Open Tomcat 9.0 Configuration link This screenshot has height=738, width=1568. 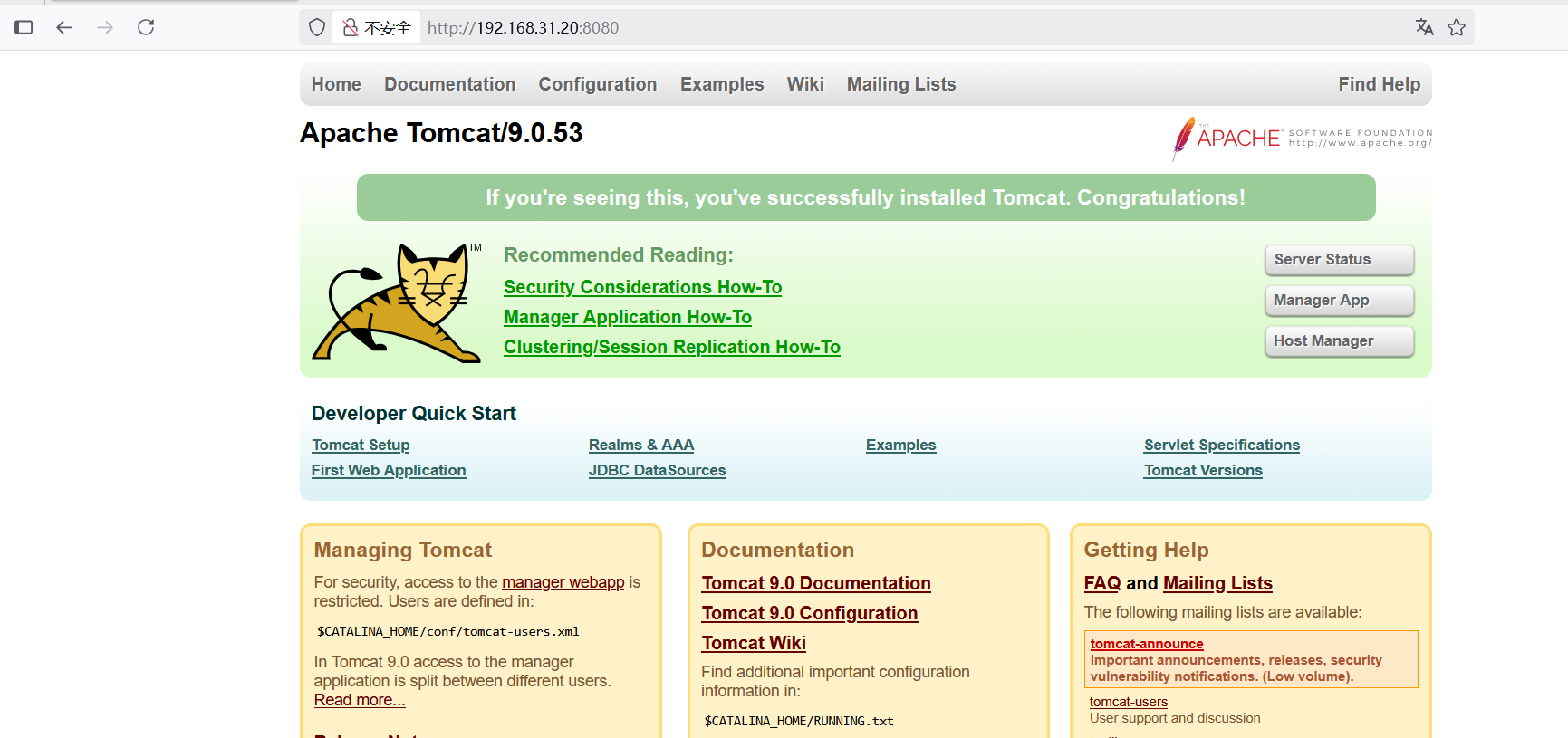coord(810,613)
